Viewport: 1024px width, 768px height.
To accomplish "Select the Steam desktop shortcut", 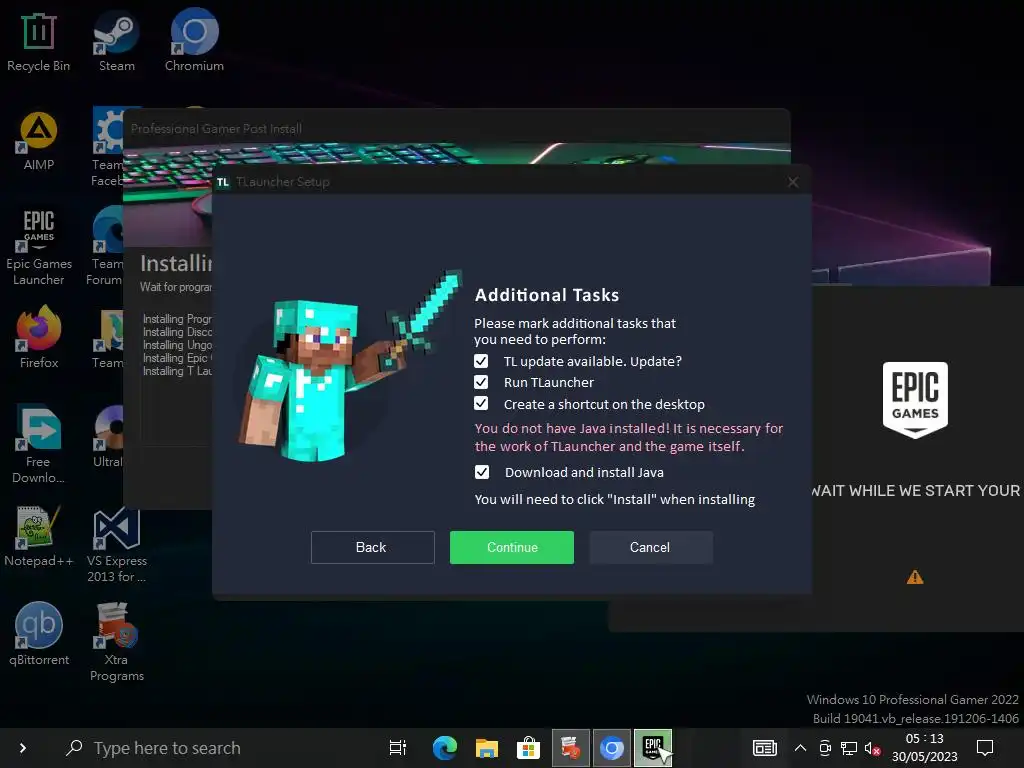I will tap(116, 42).
